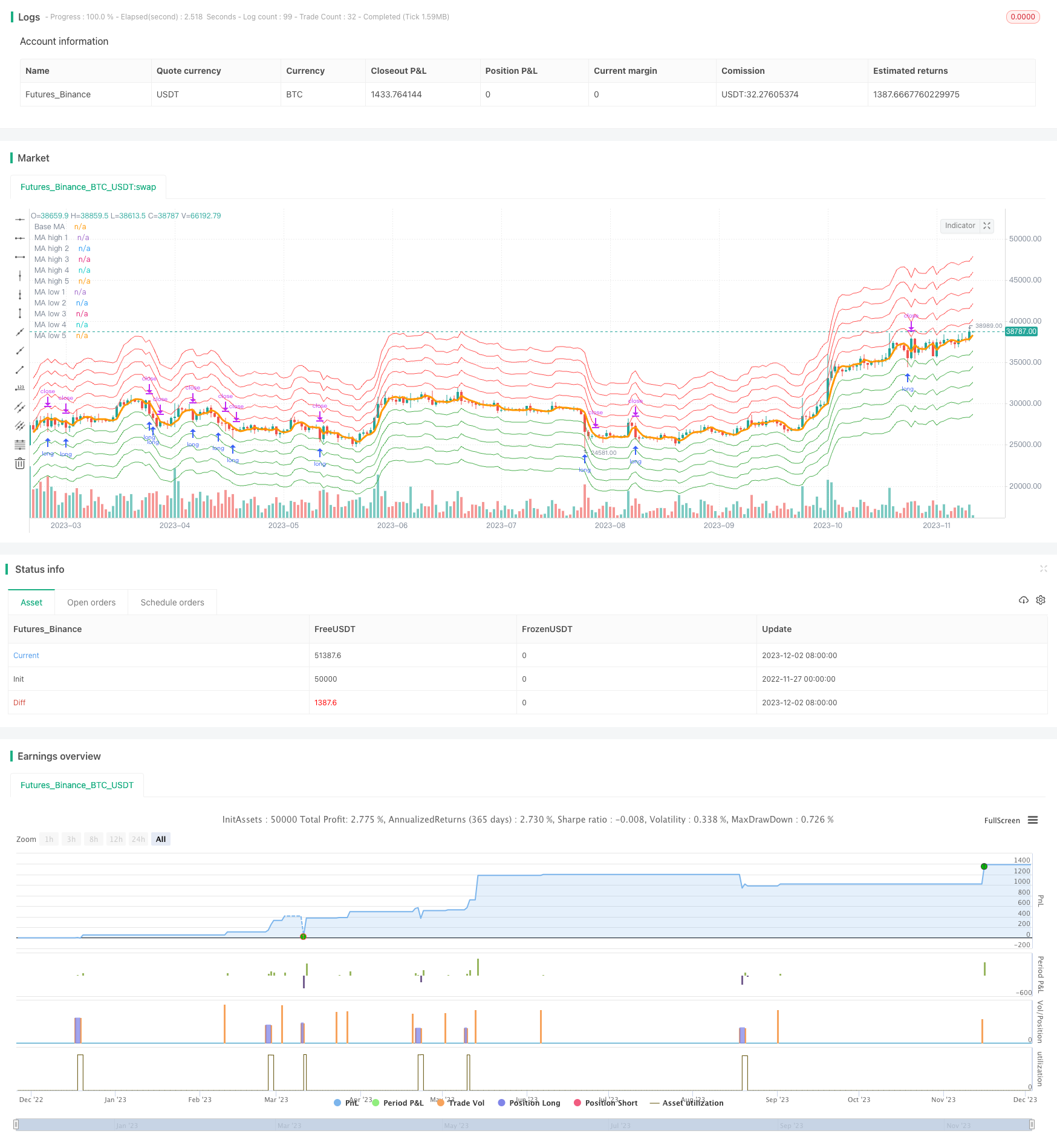1057x1148 pixels.
Task: Set zoom range to 12h
Action: tap(116, 839)
